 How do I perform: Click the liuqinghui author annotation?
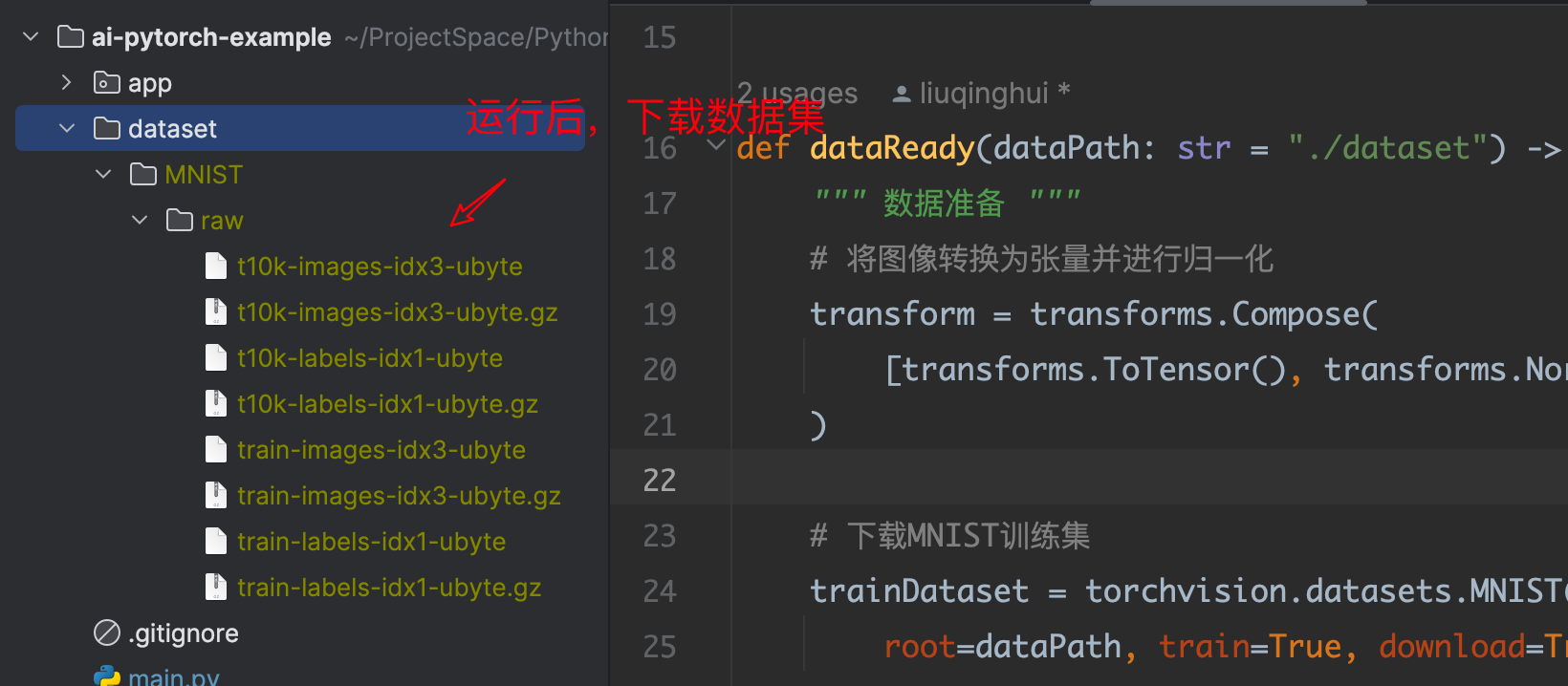click(x=983, y=94)
